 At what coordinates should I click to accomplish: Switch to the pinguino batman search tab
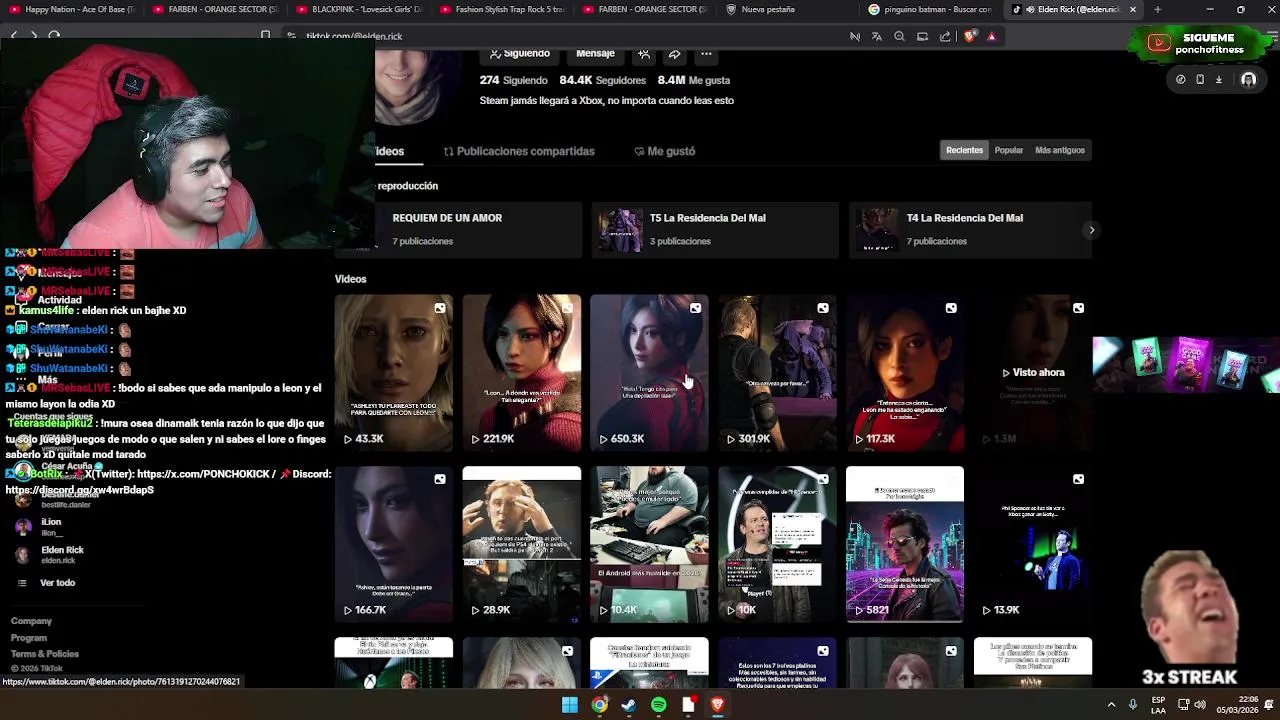tap(930, 9)
